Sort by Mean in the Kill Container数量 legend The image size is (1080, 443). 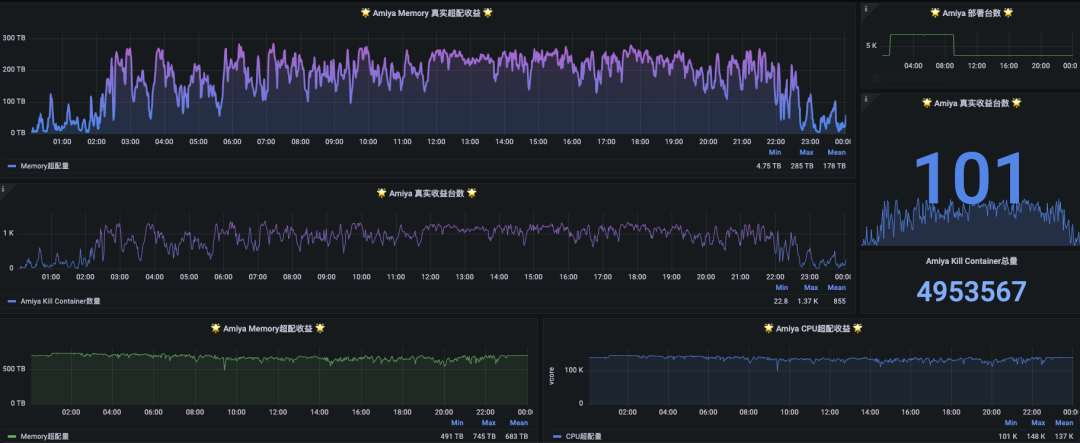point(836,287)
